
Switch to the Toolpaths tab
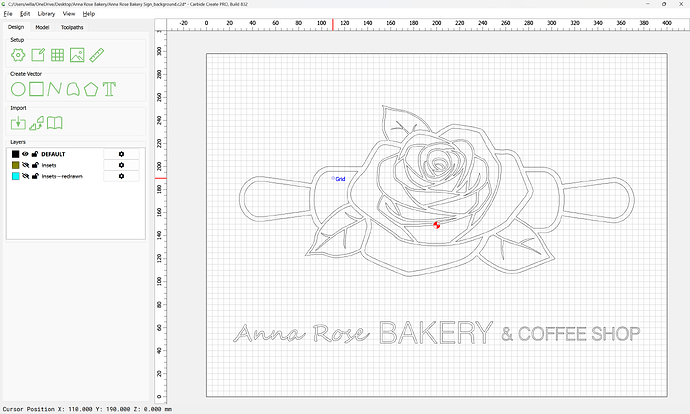click(x=72, y=27)
